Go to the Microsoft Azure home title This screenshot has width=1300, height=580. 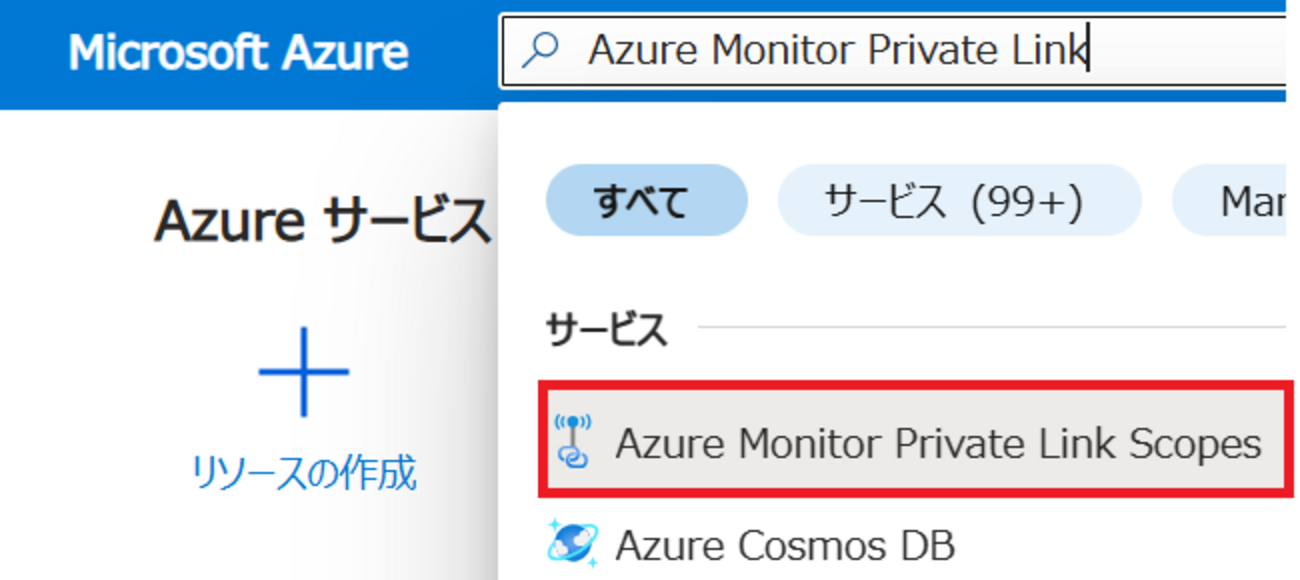point(238,52)
